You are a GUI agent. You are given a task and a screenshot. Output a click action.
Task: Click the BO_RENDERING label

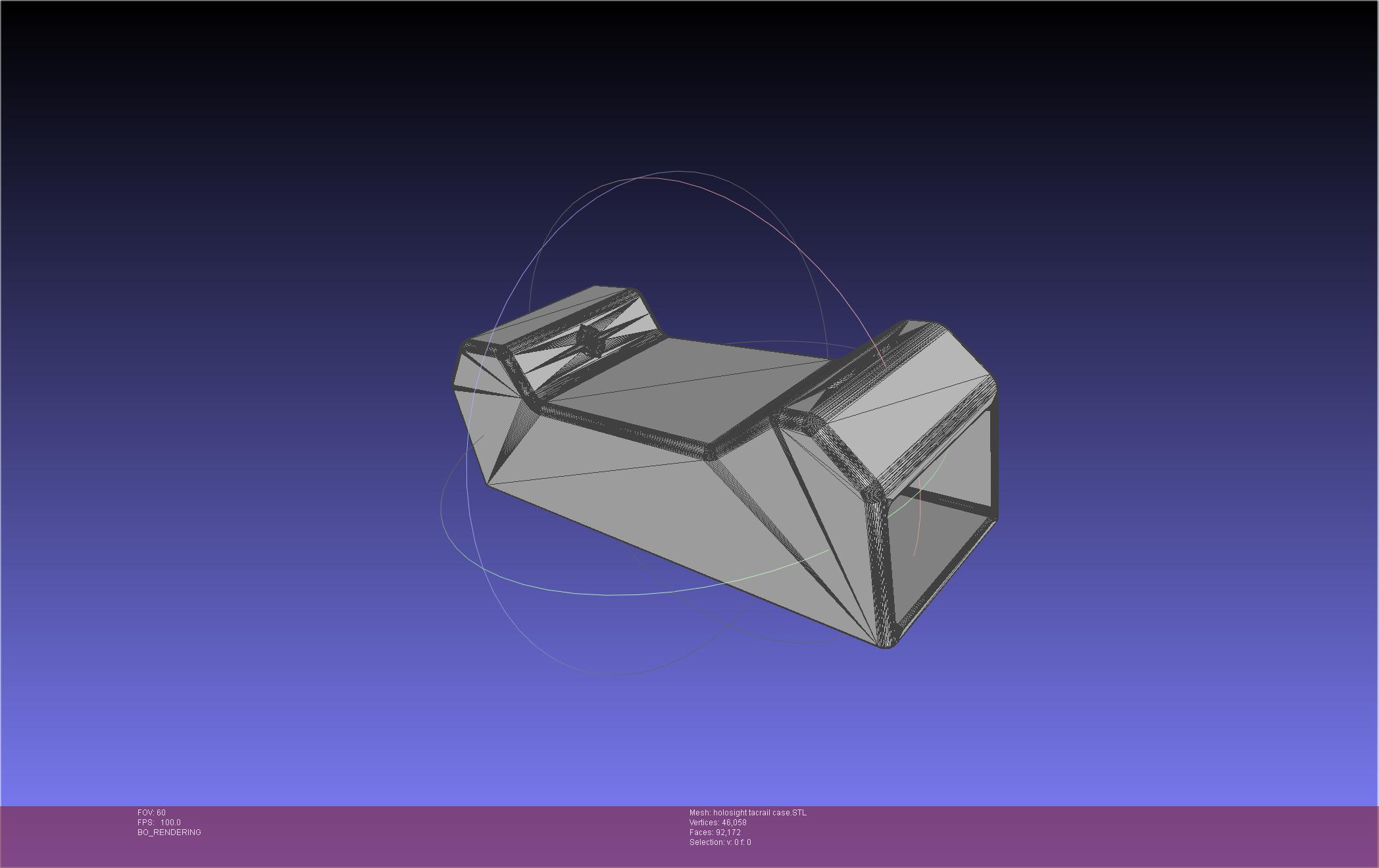pyautogui.click(x=169, y=832)
